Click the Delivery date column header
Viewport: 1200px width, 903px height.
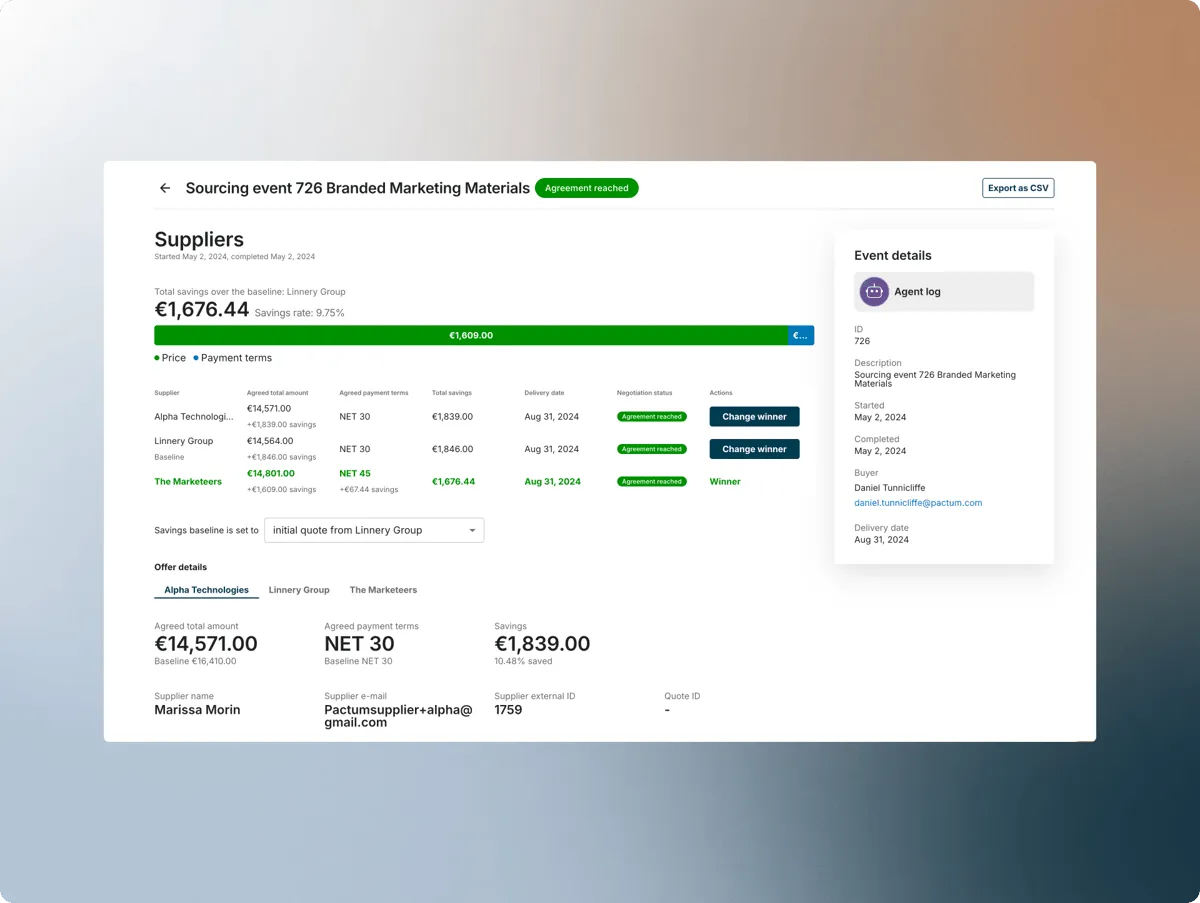[x=544, y=393]
